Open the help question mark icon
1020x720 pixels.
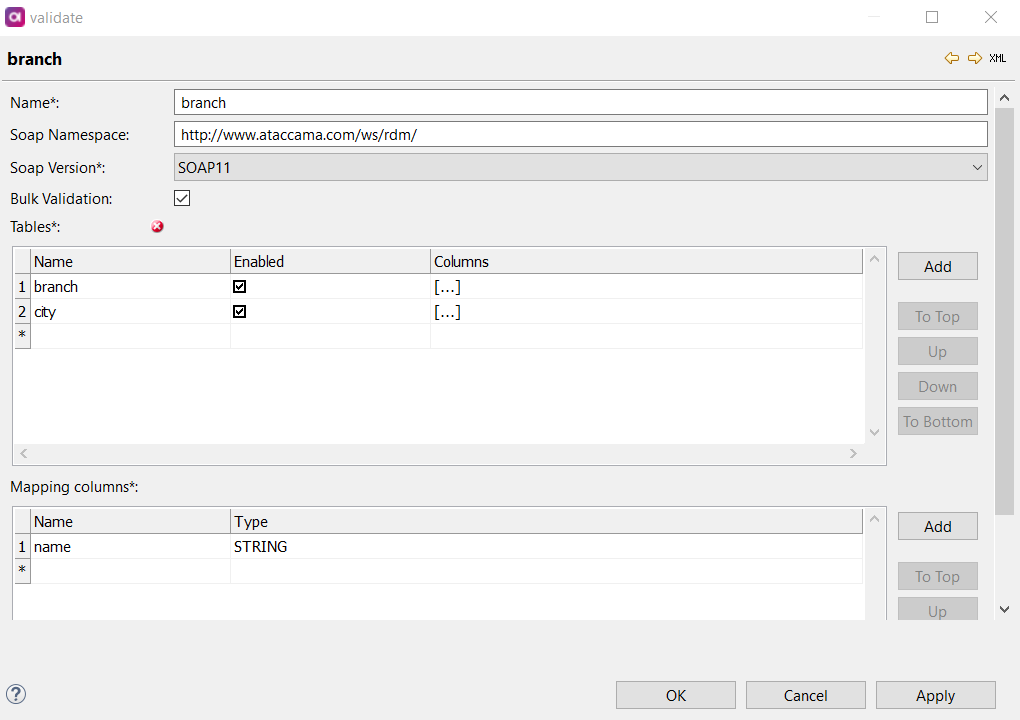coord(16,694)
